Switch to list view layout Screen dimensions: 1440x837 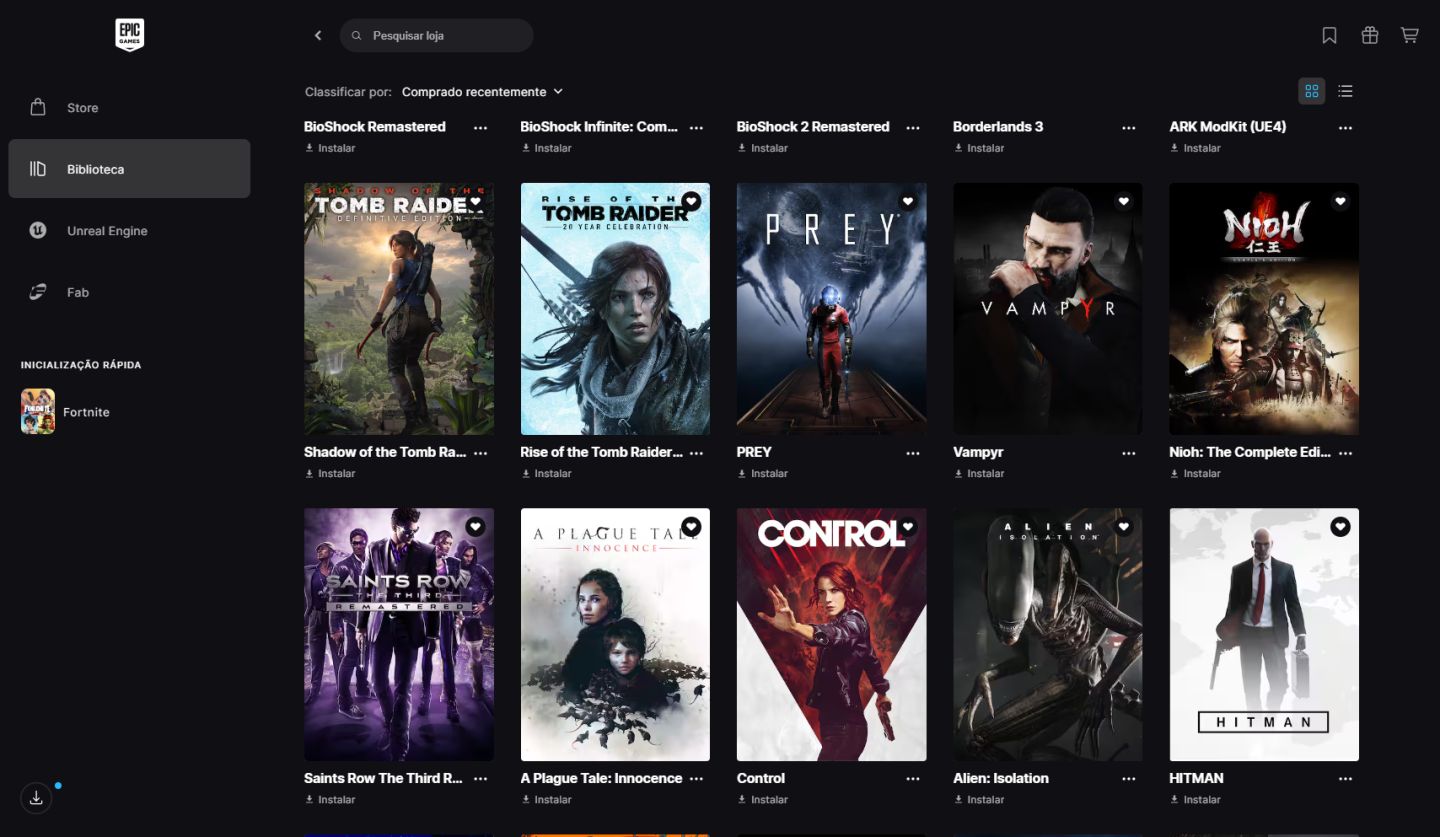click(1345, 91)
